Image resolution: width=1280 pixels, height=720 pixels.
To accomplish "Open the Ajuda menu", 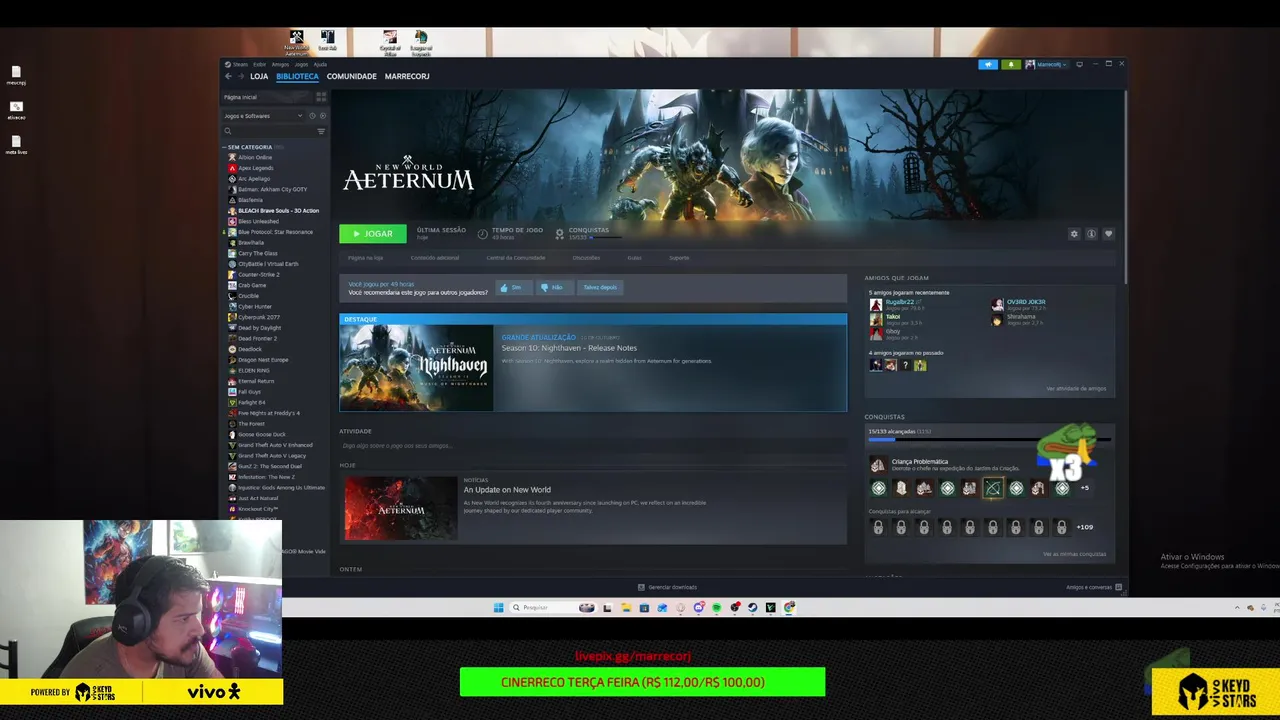I will 320,64.
